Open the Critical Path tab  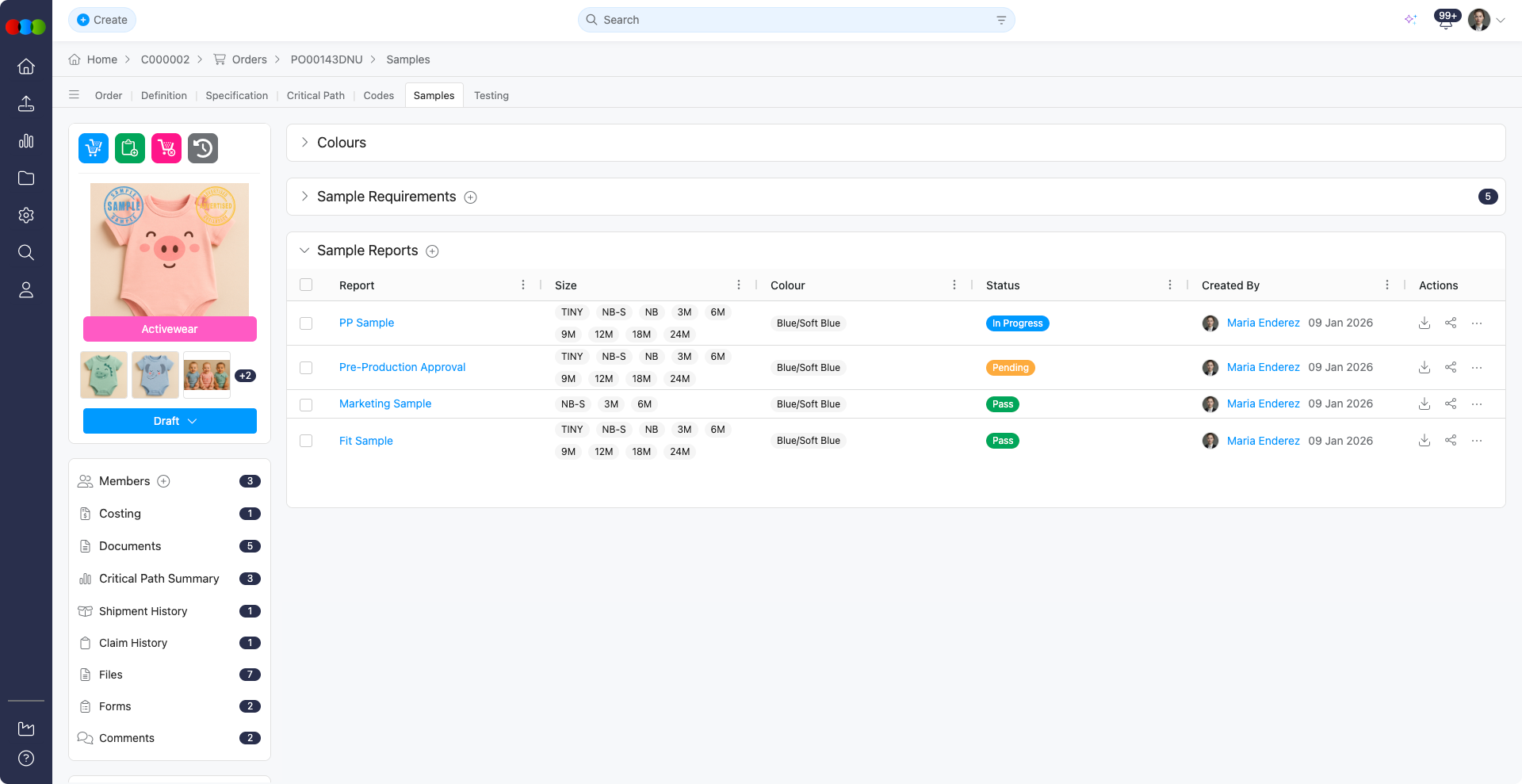[315, 95]
